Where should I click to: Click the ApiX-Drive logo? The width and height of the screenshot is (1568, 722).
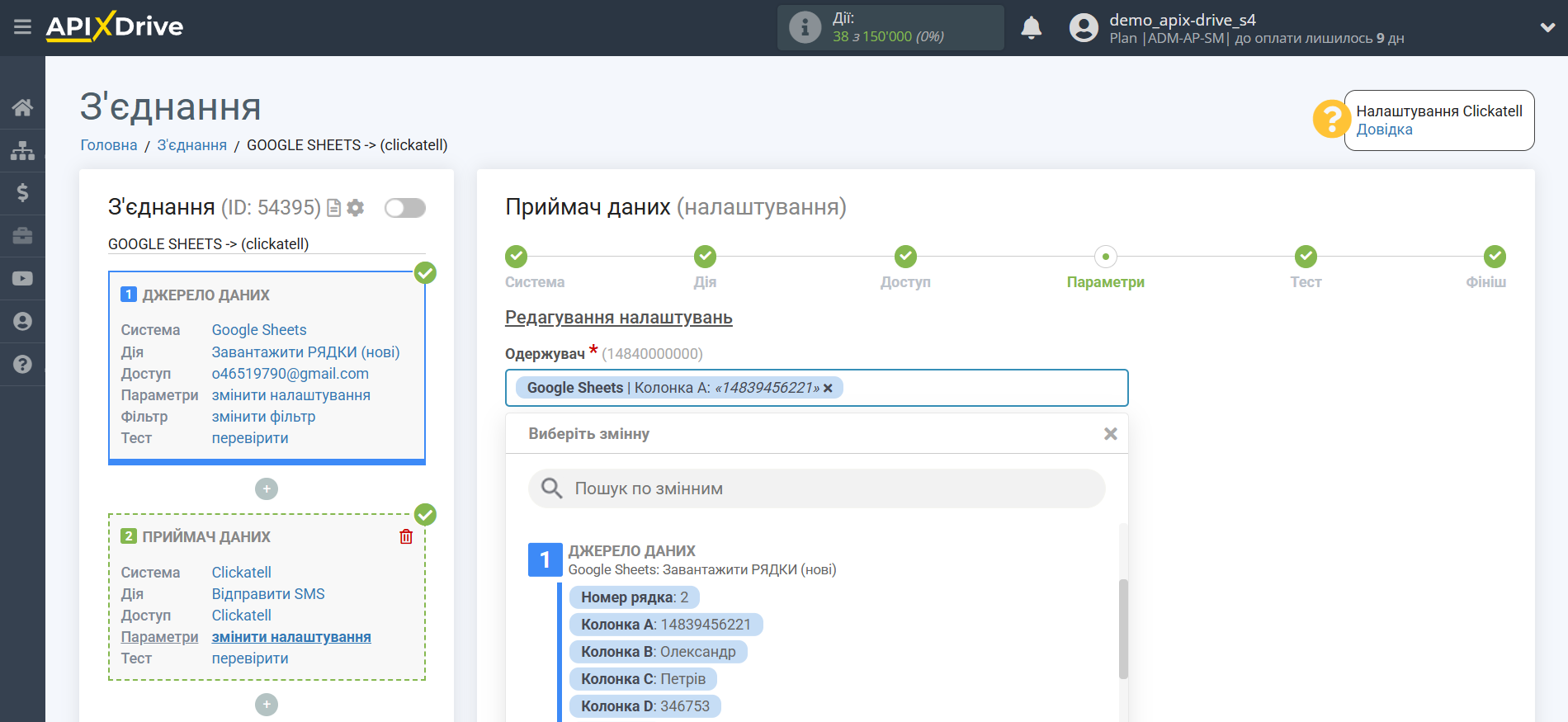[x=115, y=26]
